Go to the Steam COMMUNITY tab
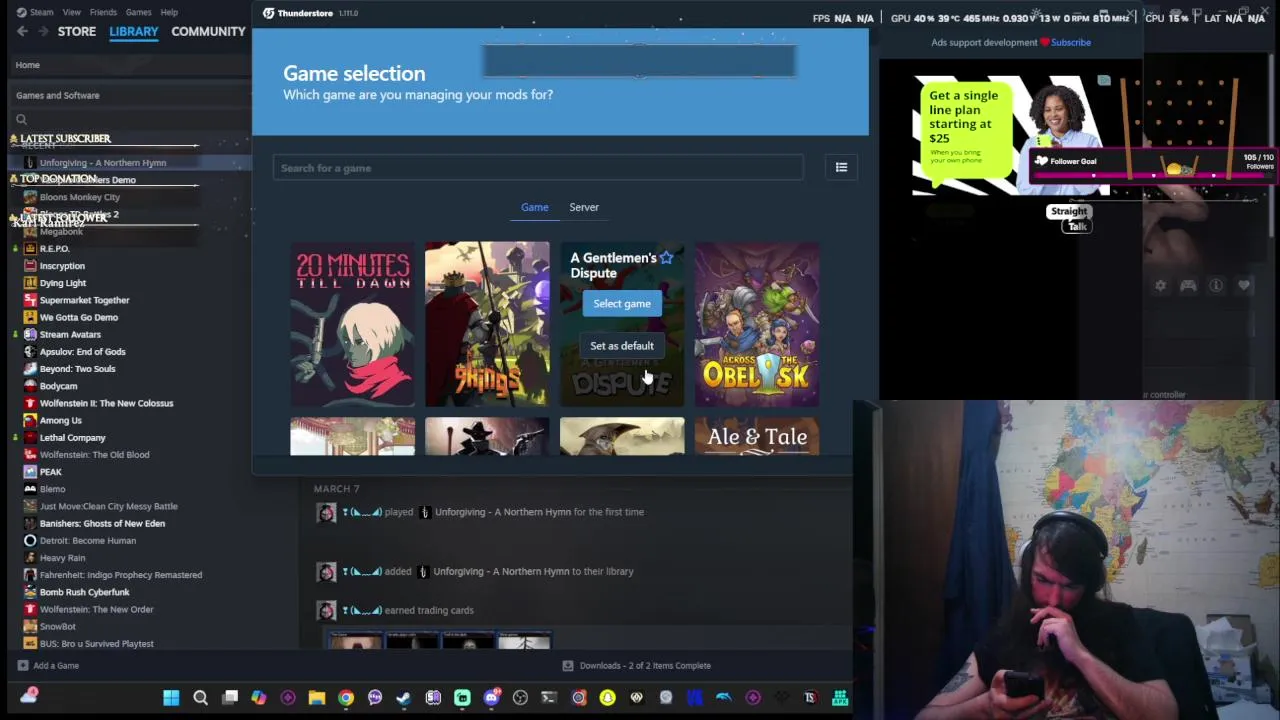 point(208,31)
